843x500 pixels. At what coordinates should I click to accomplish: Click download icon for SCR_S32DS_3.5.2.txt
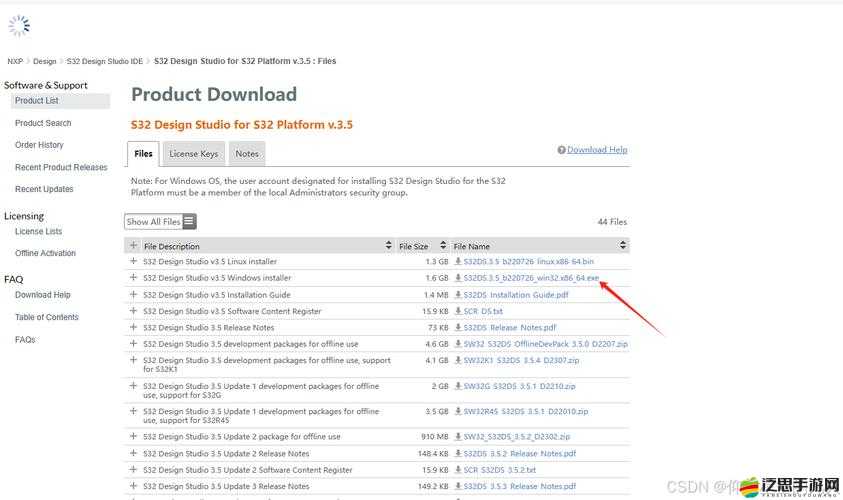pyautogui.click(x=458, y=469)
